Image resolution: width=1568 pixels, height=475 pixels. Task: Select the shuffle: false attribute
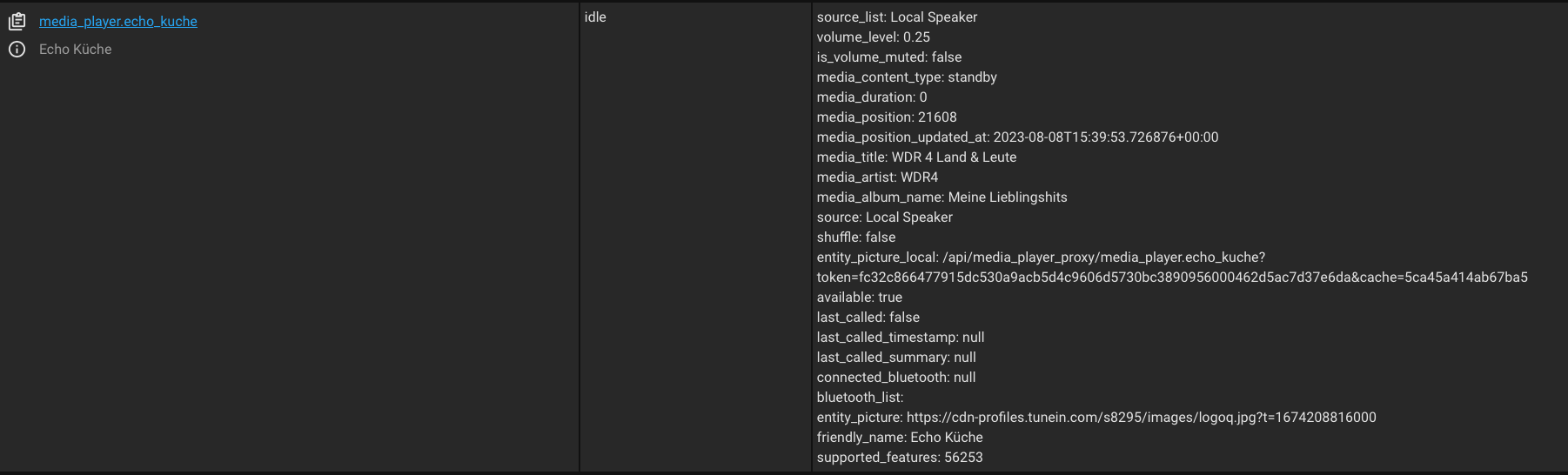(x=856, y=237)
